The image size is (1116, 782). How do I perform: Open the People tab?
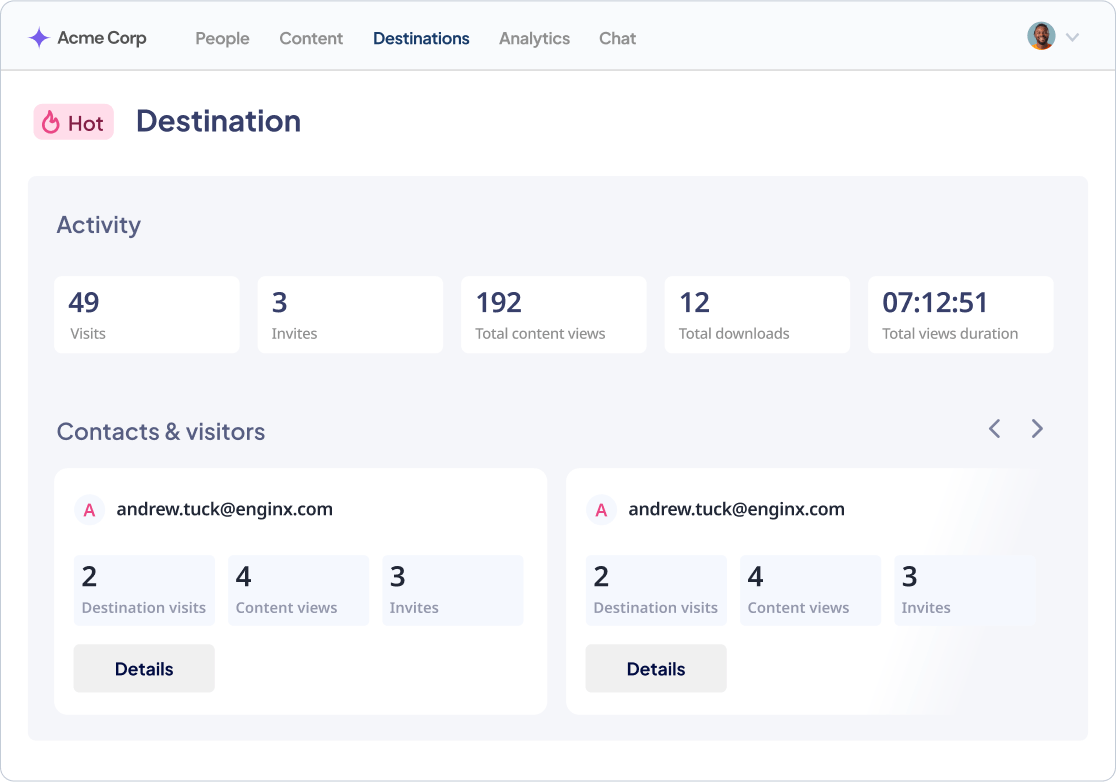(222, 38)
